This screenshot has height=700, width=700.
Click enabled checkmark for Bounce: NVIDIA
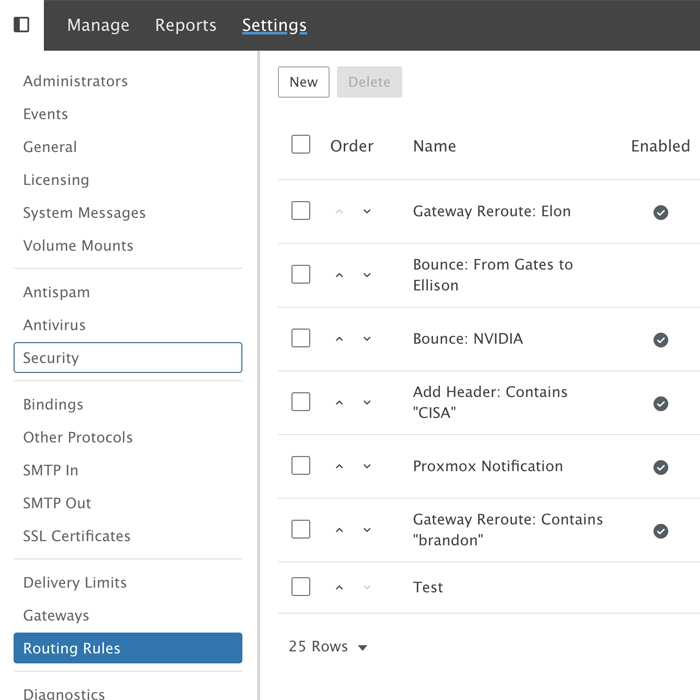661,340
